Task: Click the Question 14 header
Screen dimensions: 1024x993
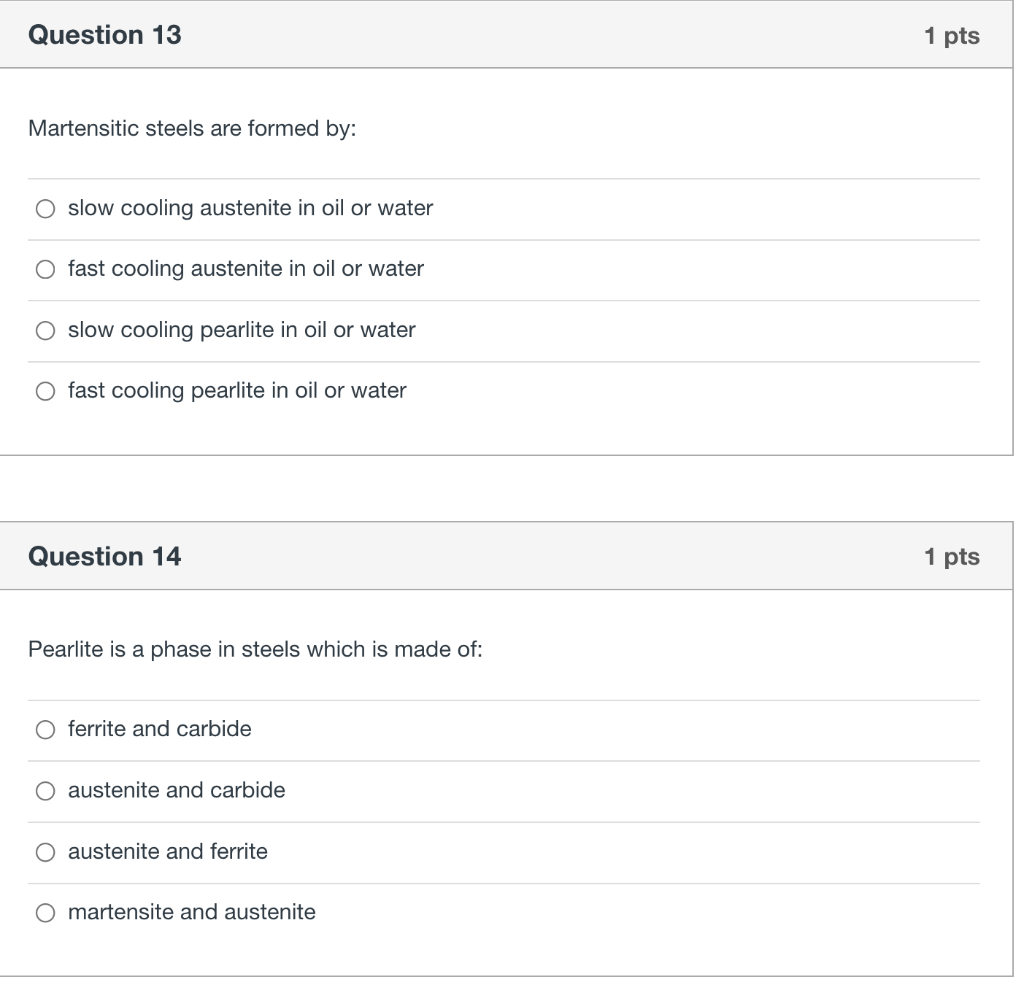Action: coord(104,556)
